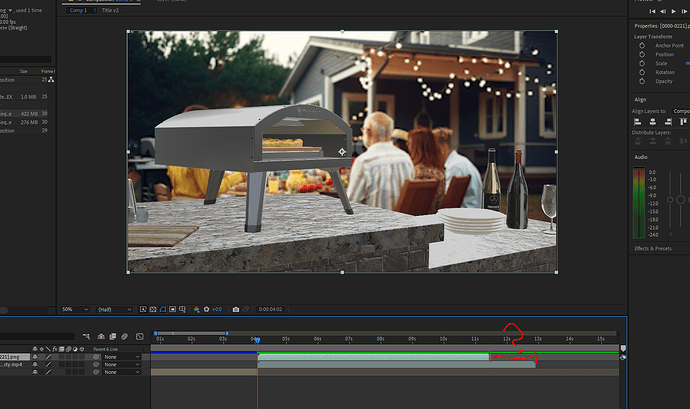Open composition mini-flowchart in timeline
Image resolution: width=690 pixels, height=409 pixels.
click(x=86, y=336)
